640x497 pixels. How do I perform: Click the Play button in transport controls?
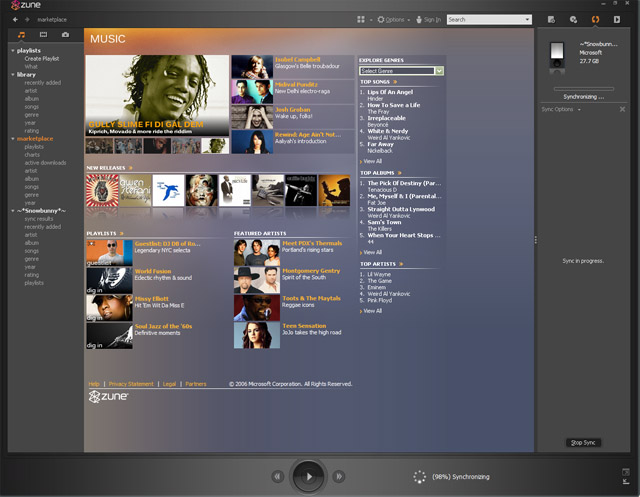point(308,476)
